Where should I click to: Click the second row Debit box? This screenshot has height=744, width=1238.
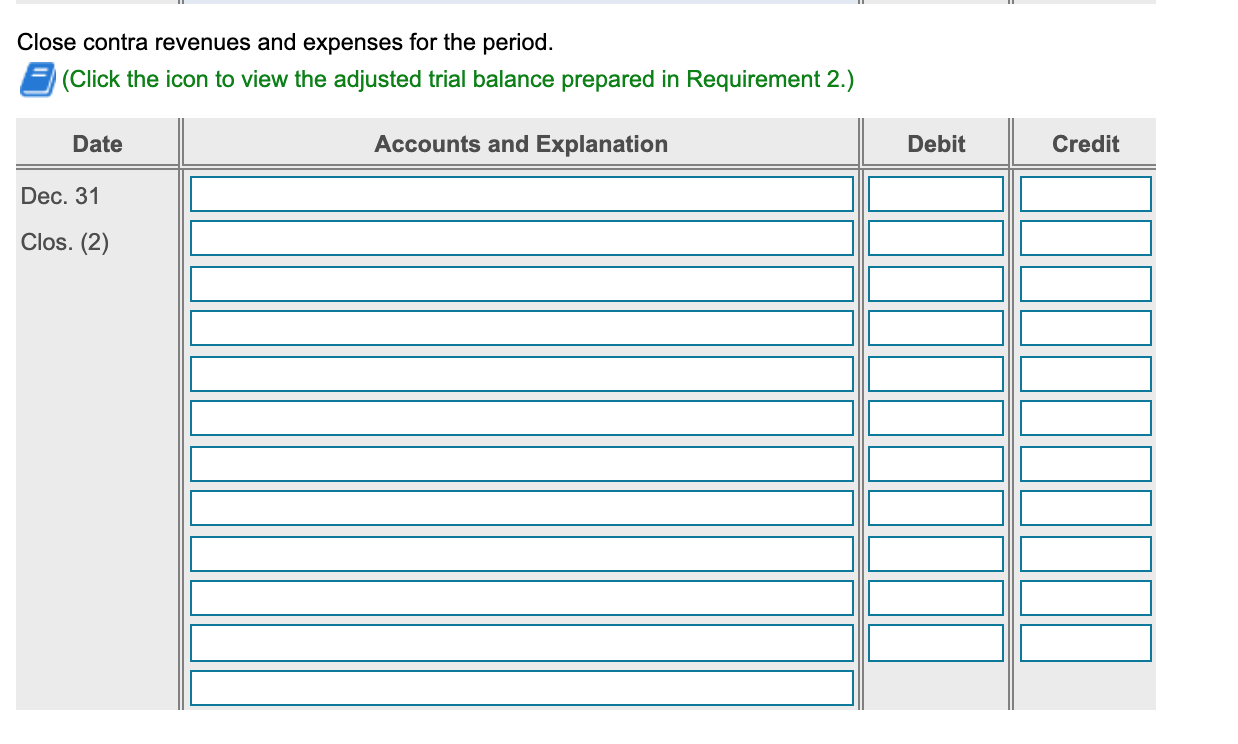pyautogui.click(x=936, y=238)
